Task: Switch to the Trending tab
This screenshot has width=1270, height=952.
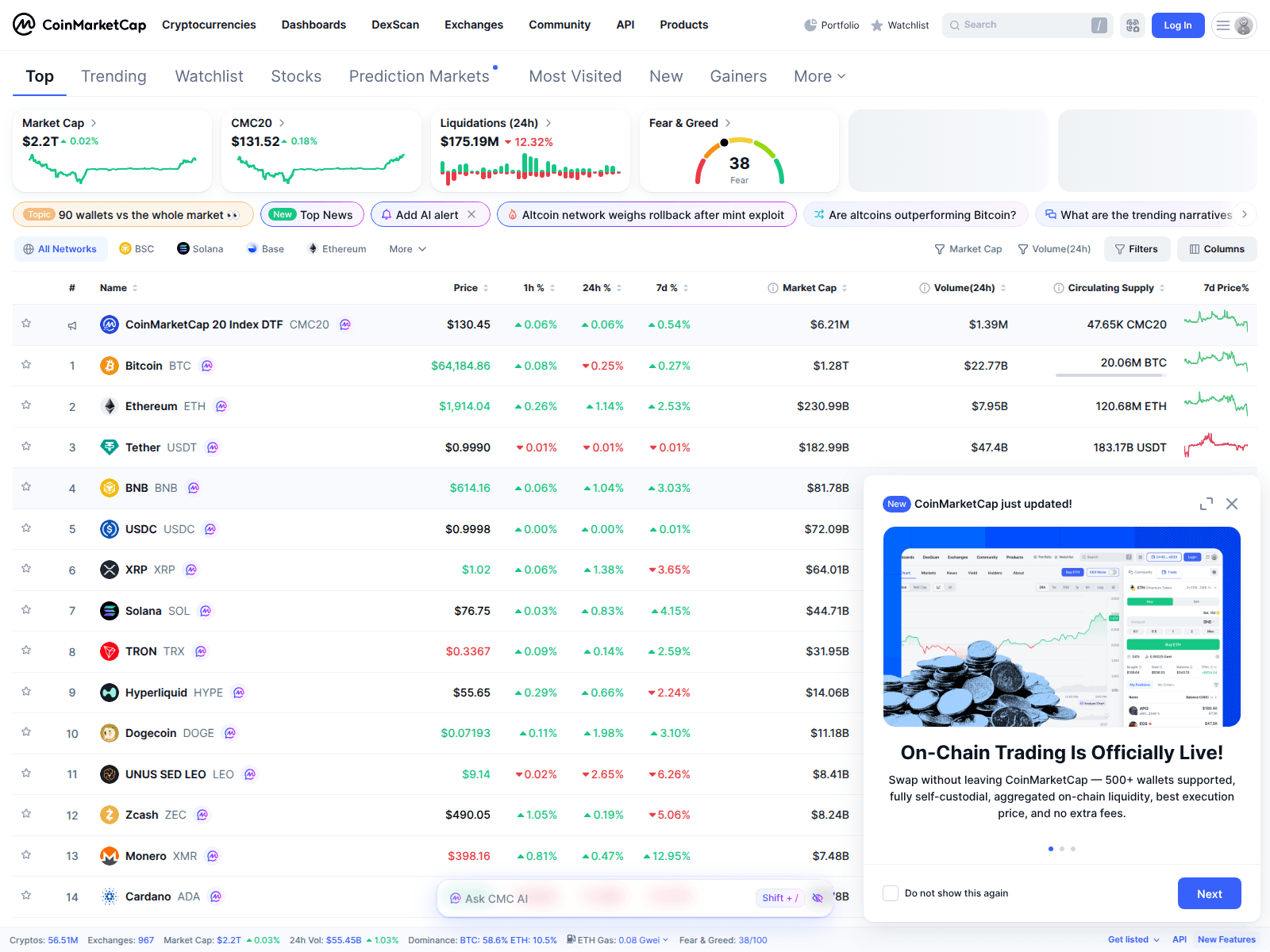Action: [114, 76]
